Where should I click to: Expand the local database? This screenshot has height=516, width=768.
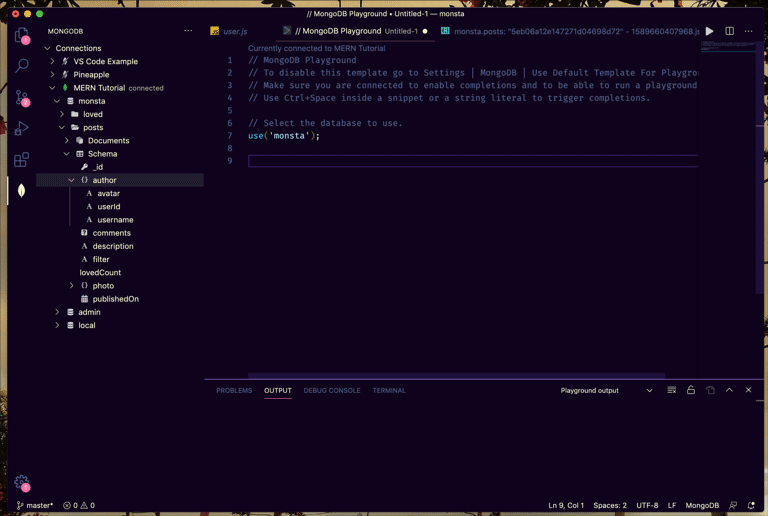(57, 325)
